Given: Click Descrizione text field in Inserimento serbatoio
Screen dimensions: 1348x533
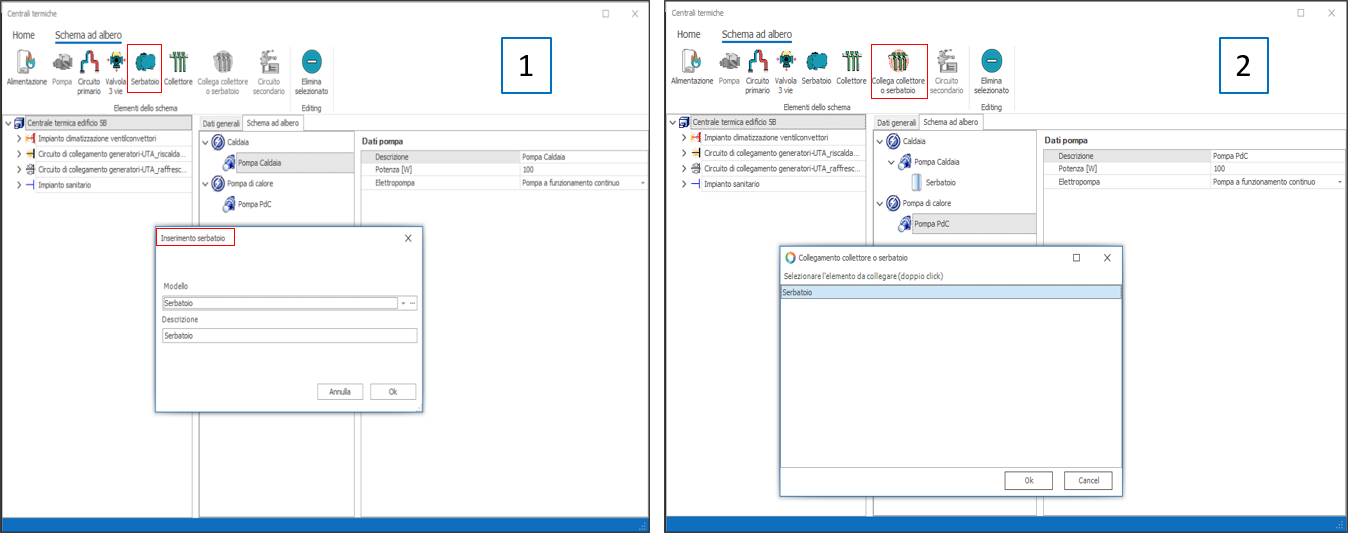Looking at the screenshot, I should 288,336.
